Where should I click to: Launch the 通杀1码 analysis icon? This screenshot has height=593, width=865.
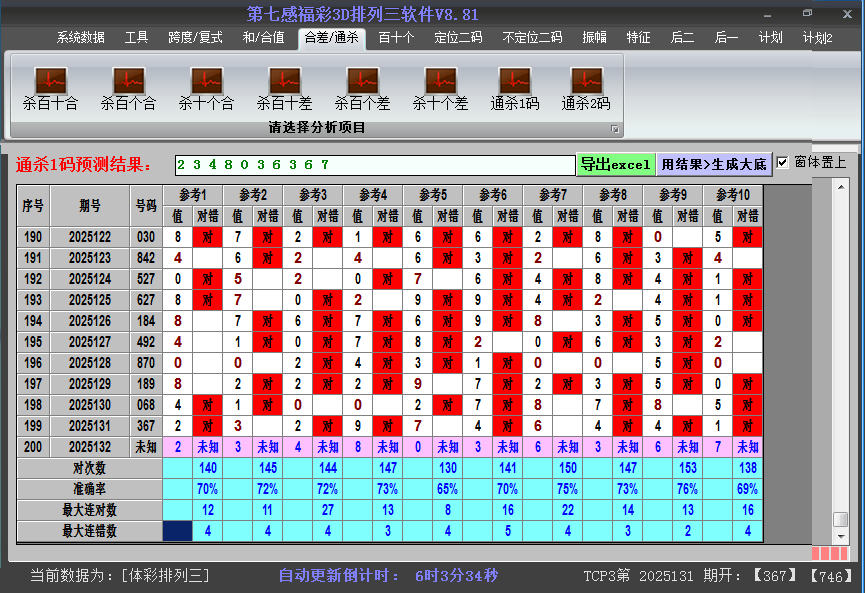coord(515,89)
